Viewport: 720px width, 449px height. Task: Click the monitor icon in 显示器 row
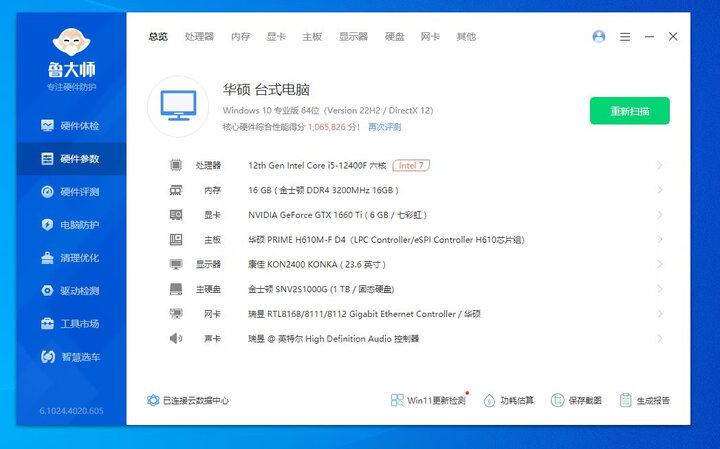[176, 264]
